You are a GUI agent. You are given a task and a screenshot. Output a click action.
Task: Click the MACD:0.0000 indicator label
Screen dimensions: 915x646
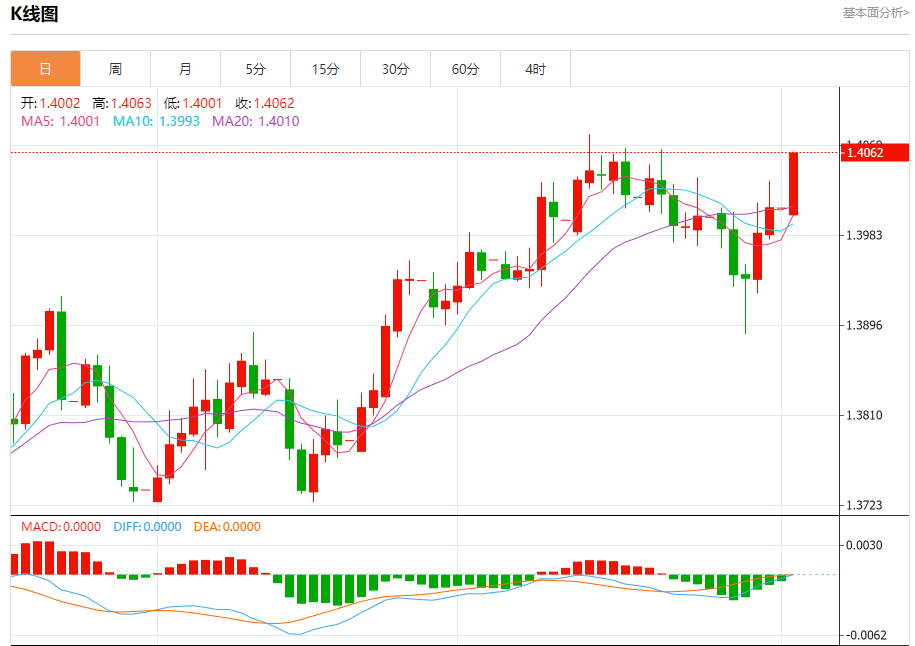coord(61,527)
